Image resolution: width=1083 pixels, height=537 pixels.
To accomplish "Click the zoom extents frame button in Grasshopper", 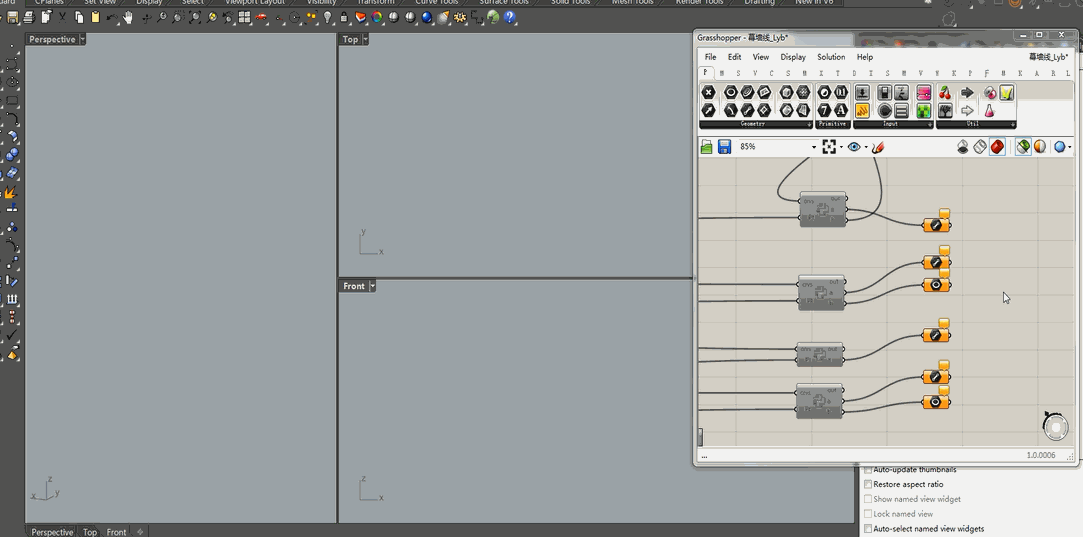I will pyautogui.click(x=829, y=147).
